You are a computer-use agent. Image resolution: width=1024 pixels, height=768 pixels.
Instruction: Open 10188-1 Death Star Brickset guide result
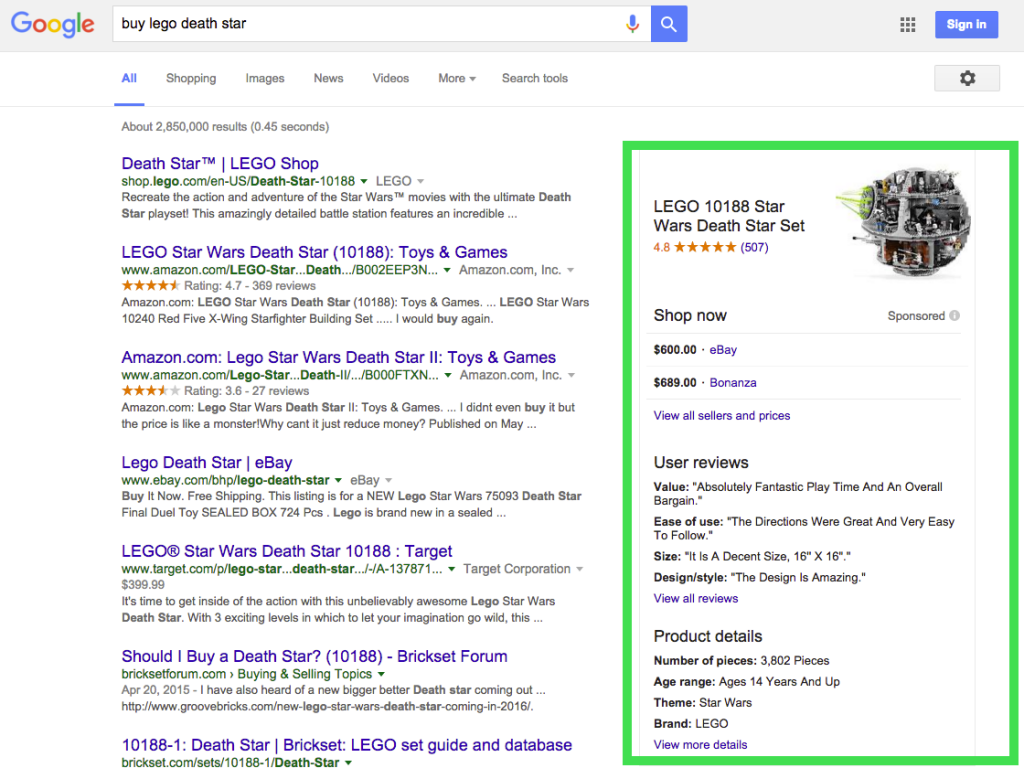pos(347,745)
